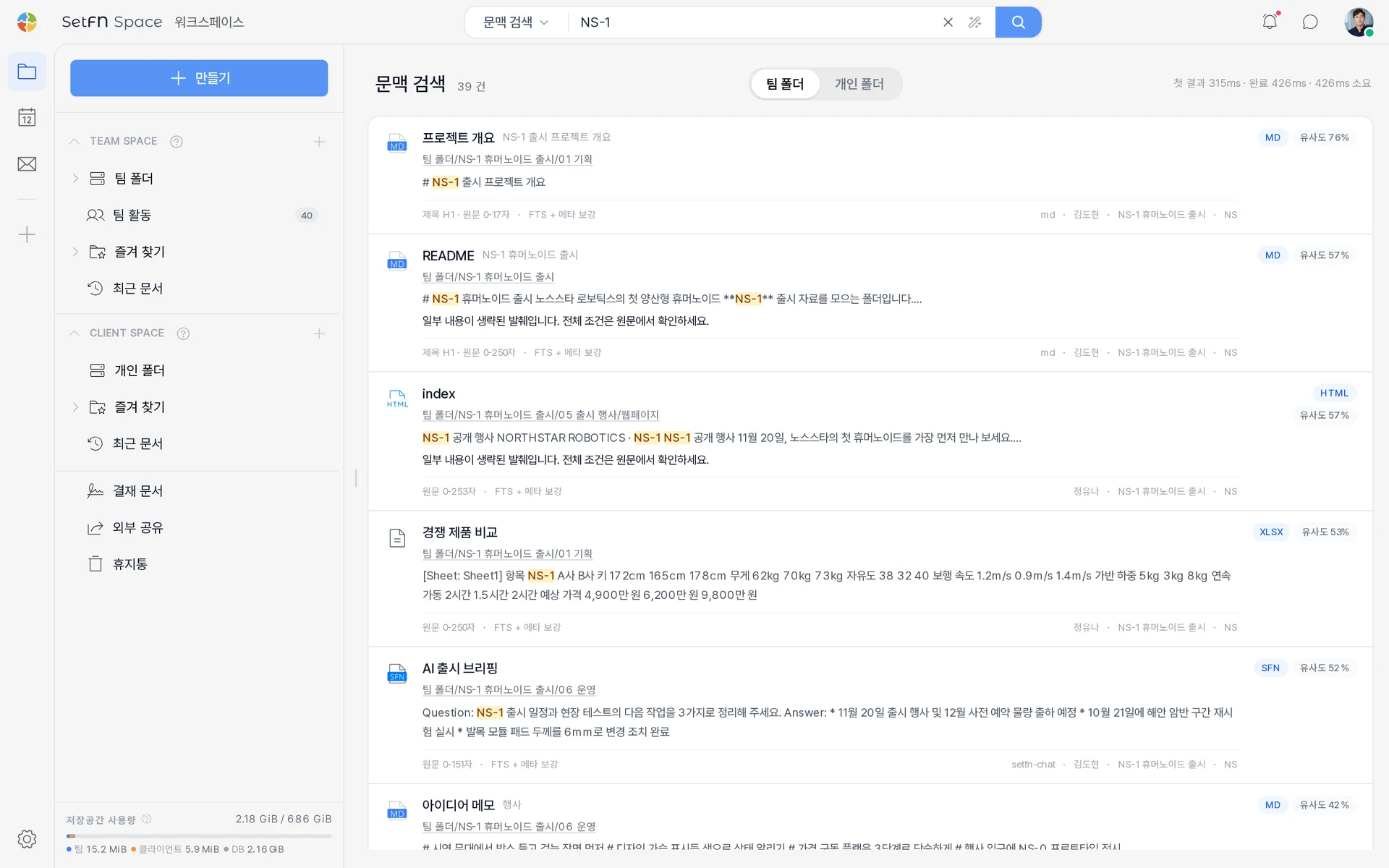Expand the 팀 폴더 tree item

click(x=75, y=179)
